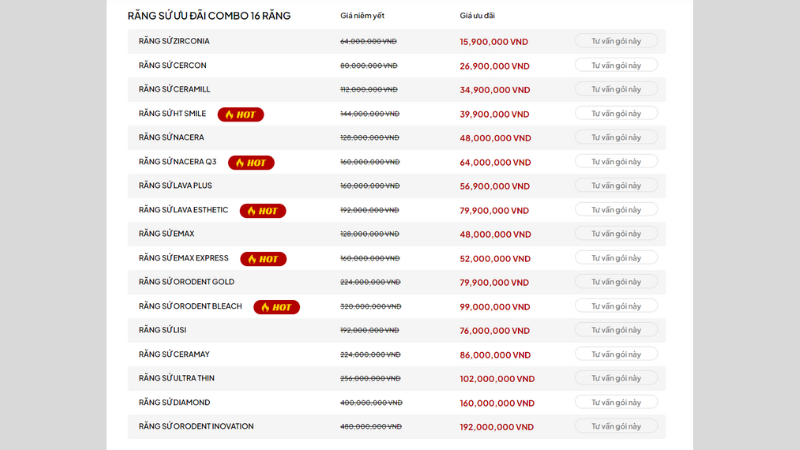Click consultation button in Răng sứ Ceramay row

coord(616,354)
